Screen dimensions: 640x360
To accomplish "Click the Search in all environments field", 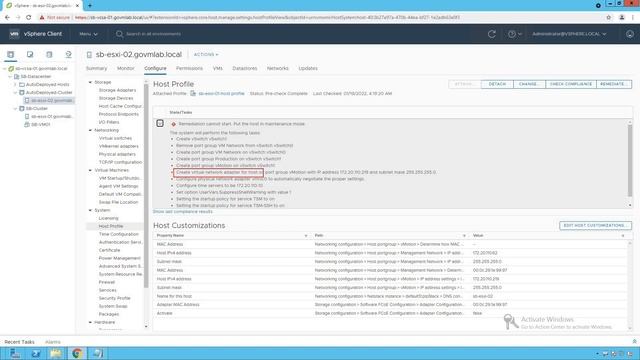I will [x=153, y=34].
